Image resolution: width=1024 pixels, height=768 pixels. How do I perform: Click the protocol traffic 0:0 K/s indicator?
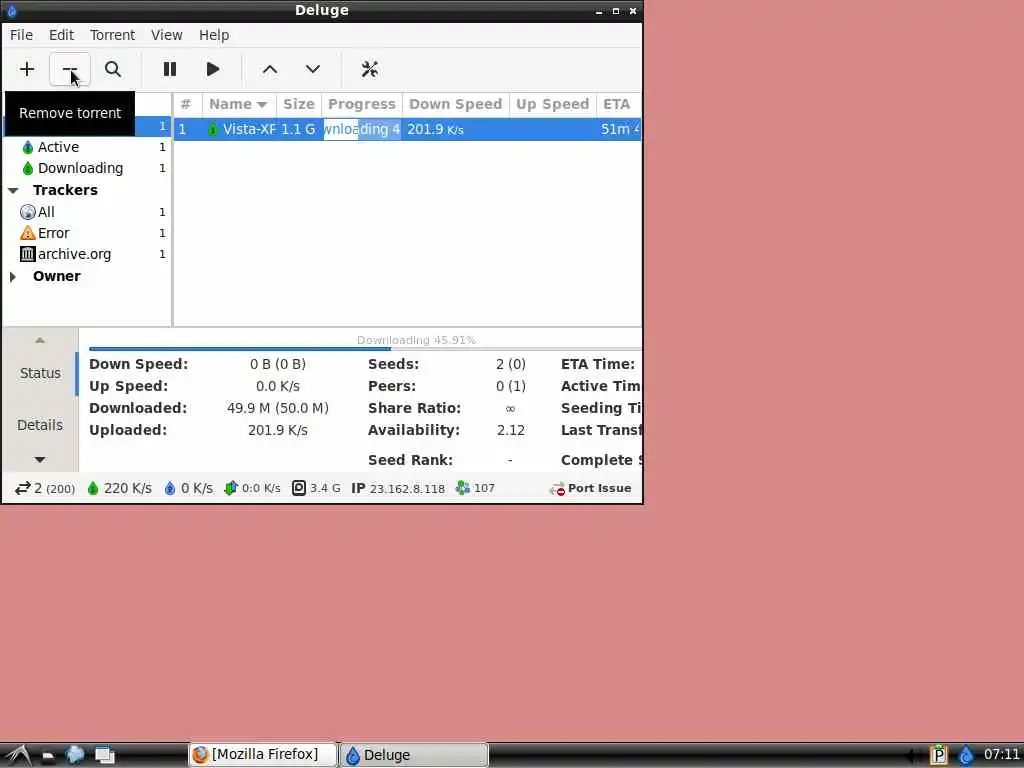pyautogui.click(x=252, y=488)
